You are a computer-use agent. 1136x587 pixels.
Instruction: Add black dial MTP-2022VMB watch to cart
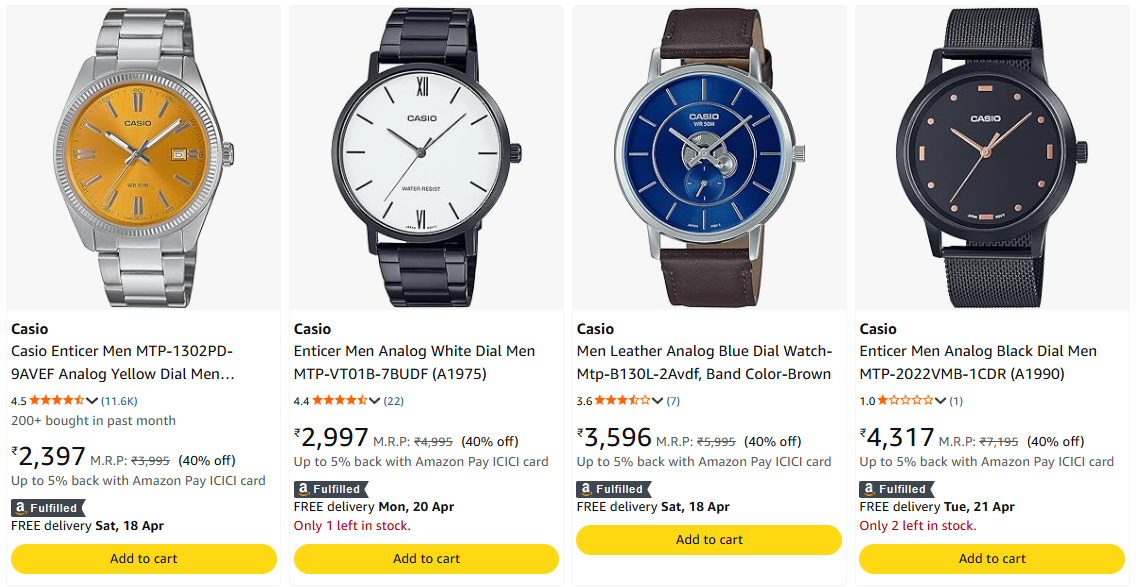click(x=993, y=559)
